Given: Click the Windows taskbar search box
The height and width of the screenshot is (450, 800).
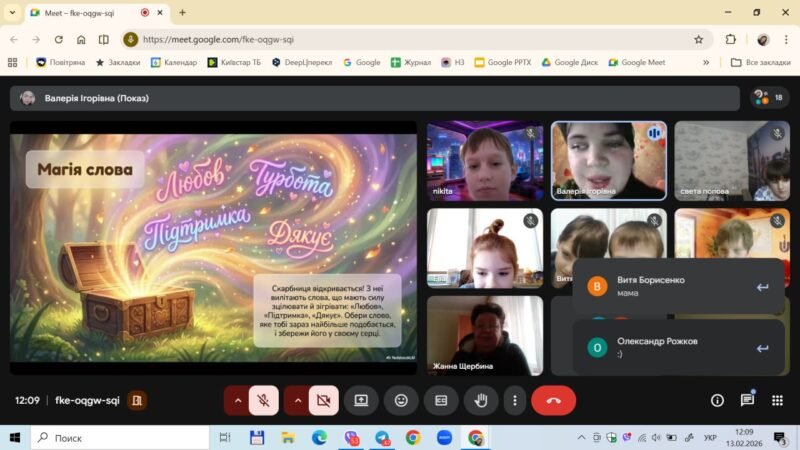Looking at the screenshot, I should tap(120, 437).
